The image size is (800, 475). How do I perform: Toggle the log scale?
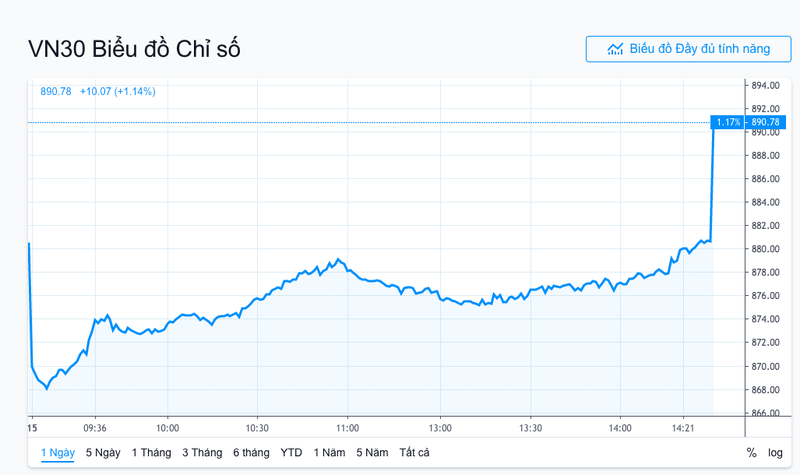[775, 452]
